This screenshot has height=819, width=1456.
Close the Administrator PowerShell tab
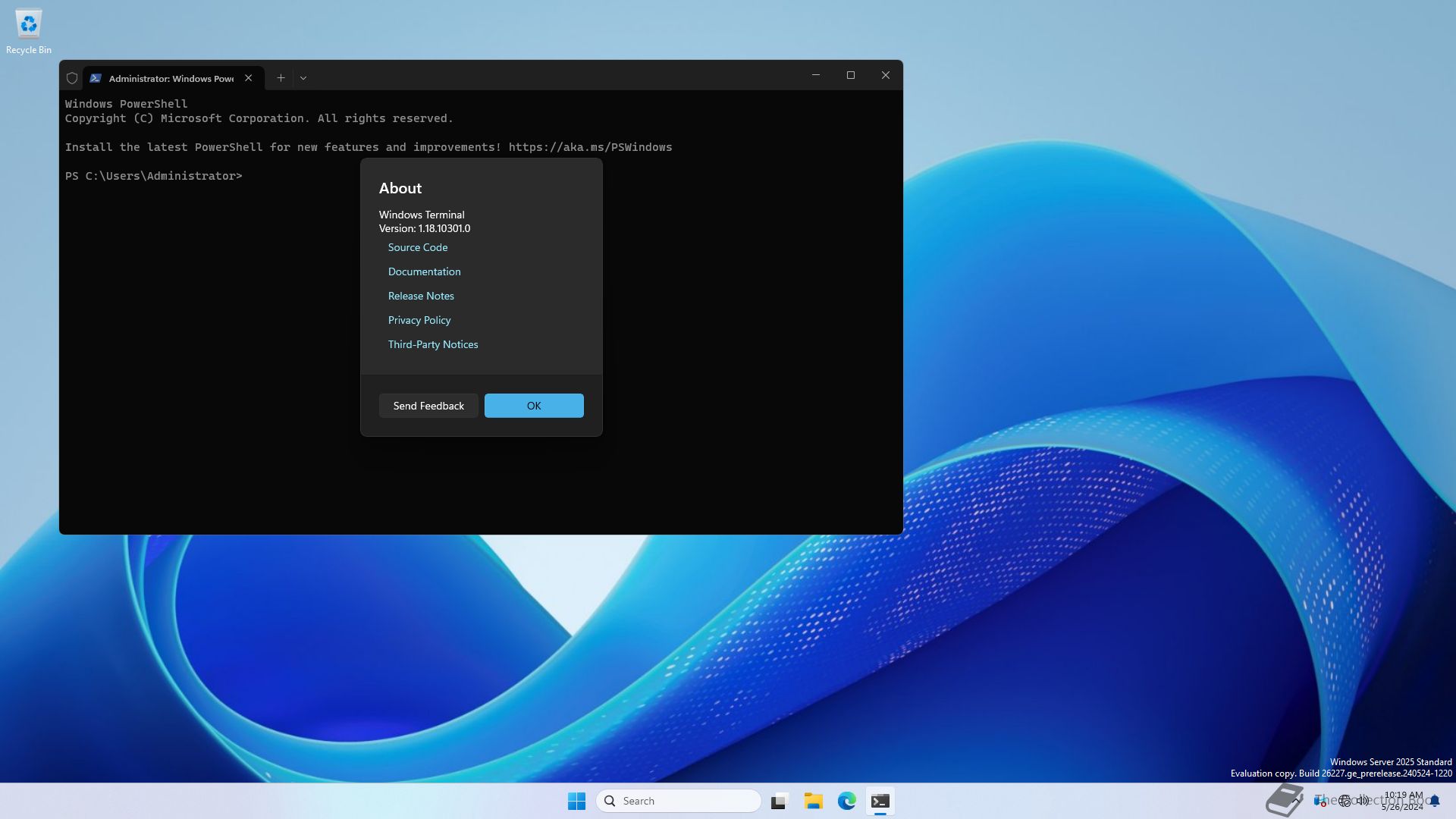pos(248,78)
